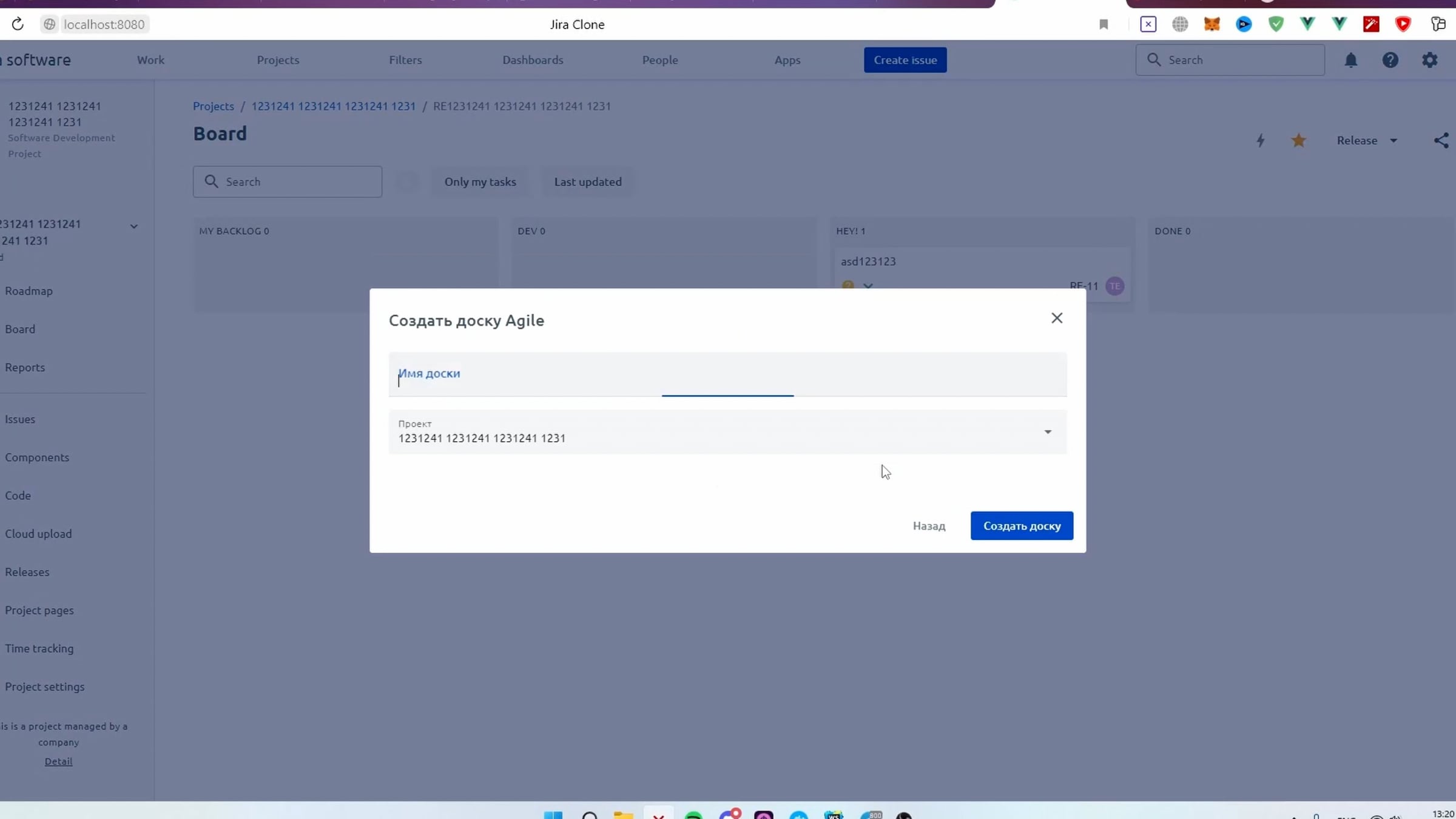Collapse the sidebar project chevron

tap(134, 226)
